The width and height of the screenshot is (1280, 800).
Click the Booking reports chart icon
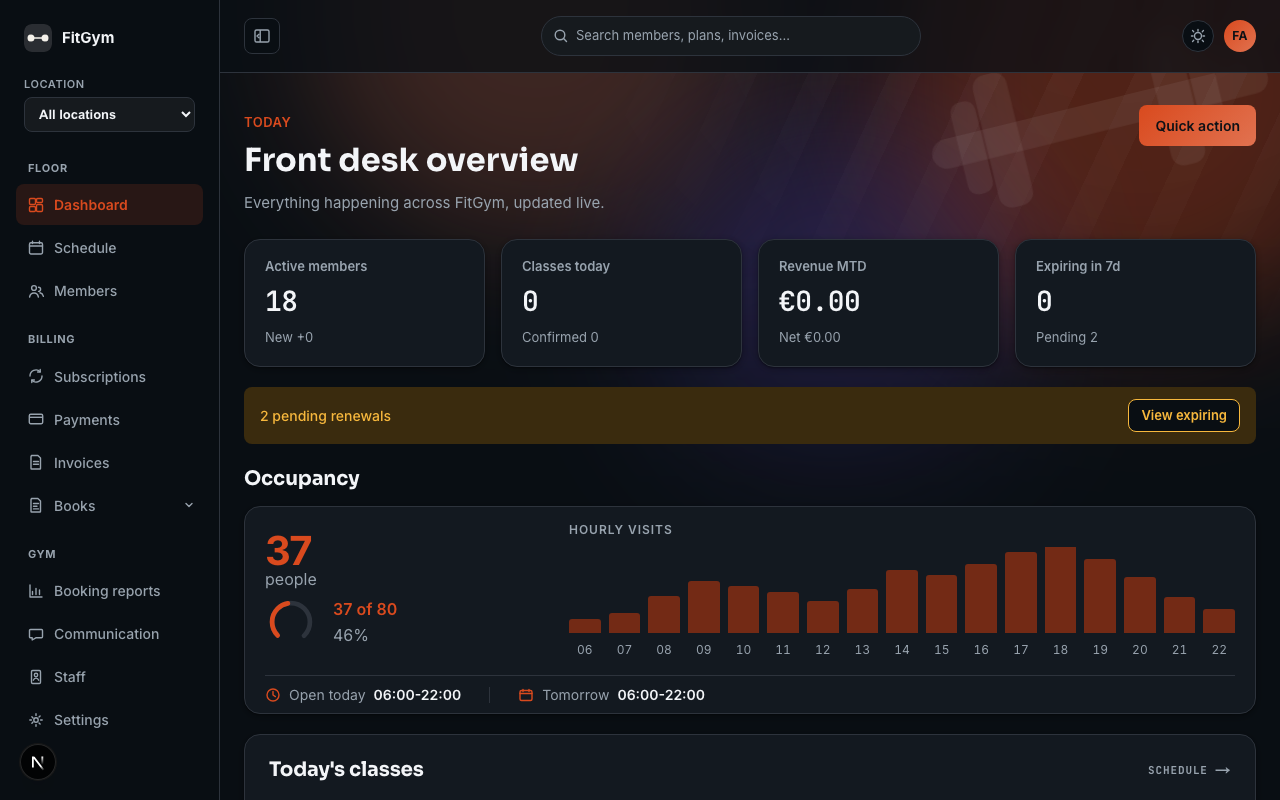click(x=36, y=591)
